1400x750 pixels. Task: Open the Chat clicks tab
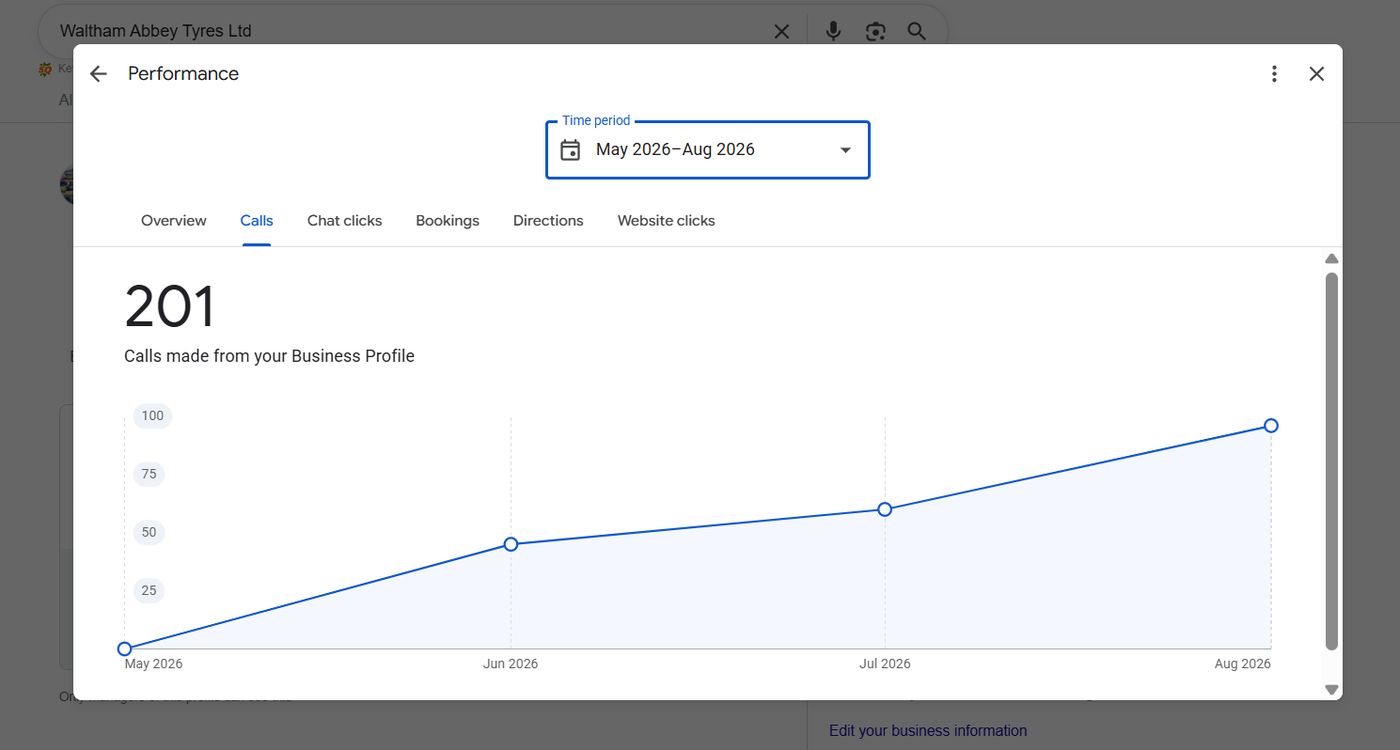tap(345, 221)
